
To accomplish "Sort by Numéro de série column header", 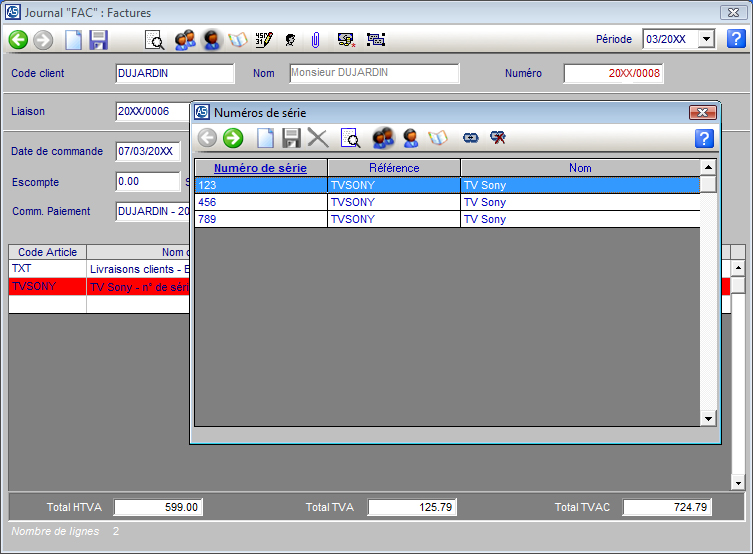I will pos(260,168).
